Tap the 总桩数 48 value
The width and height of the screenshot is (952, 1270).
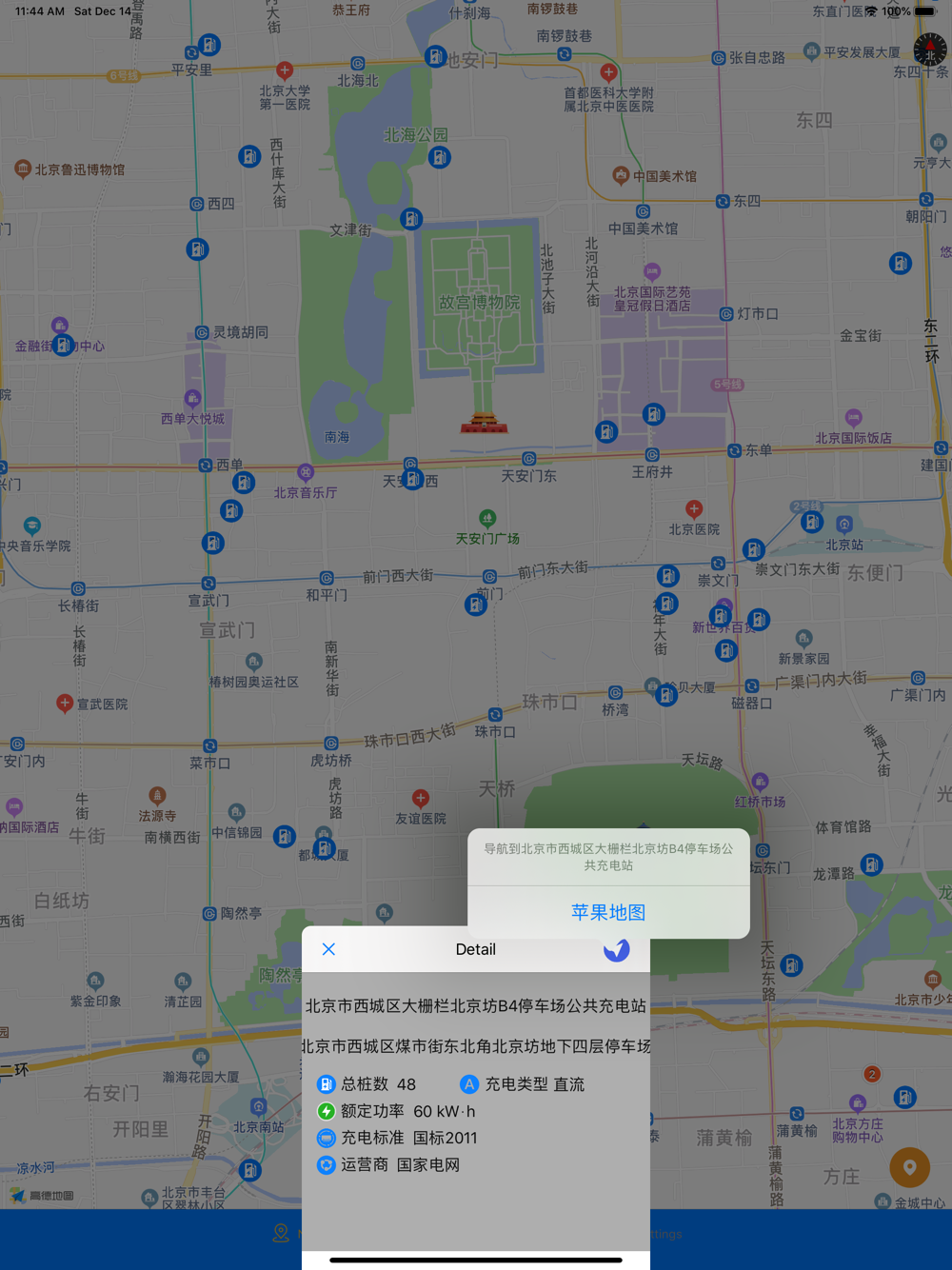[x=407, y=1084]
